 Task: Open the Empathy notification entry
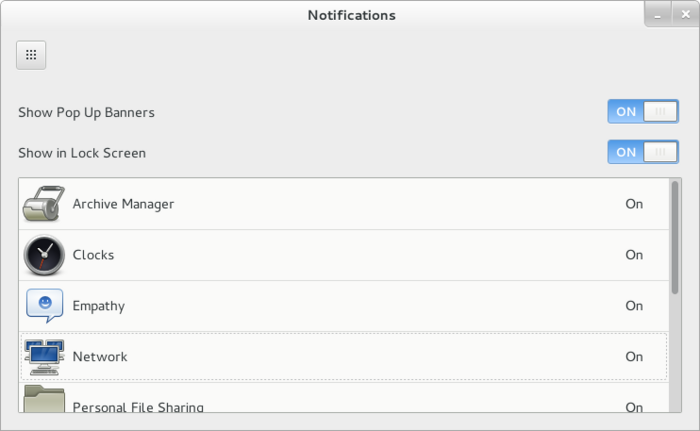pyautogui.click(x=98, y=306)
